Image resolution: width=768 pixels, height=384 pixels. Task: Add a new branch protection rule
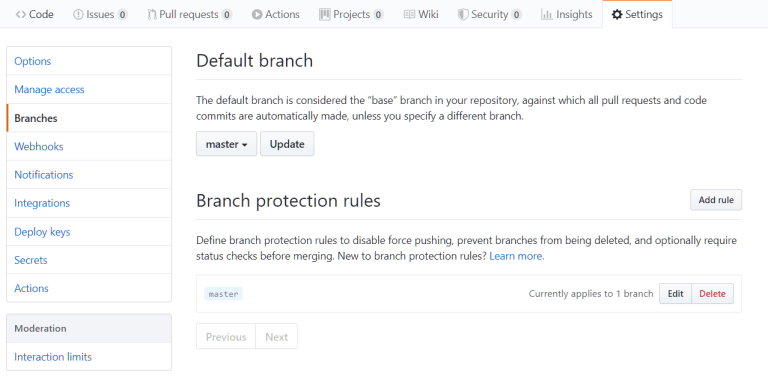(716, 200)
